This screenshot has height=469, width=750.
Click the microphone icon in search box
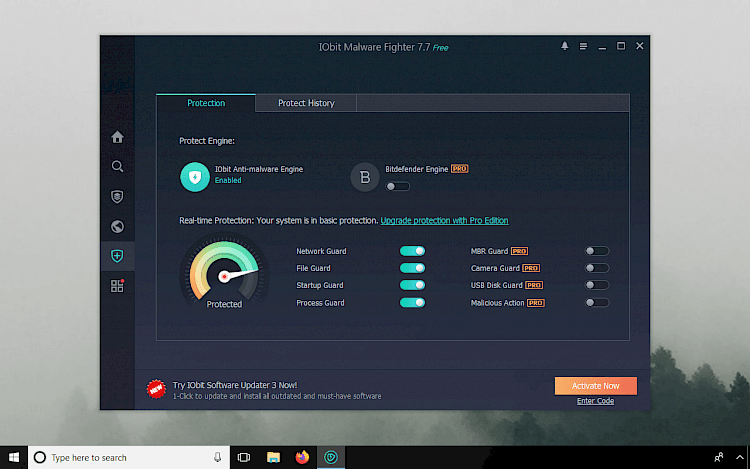[217, 458]
